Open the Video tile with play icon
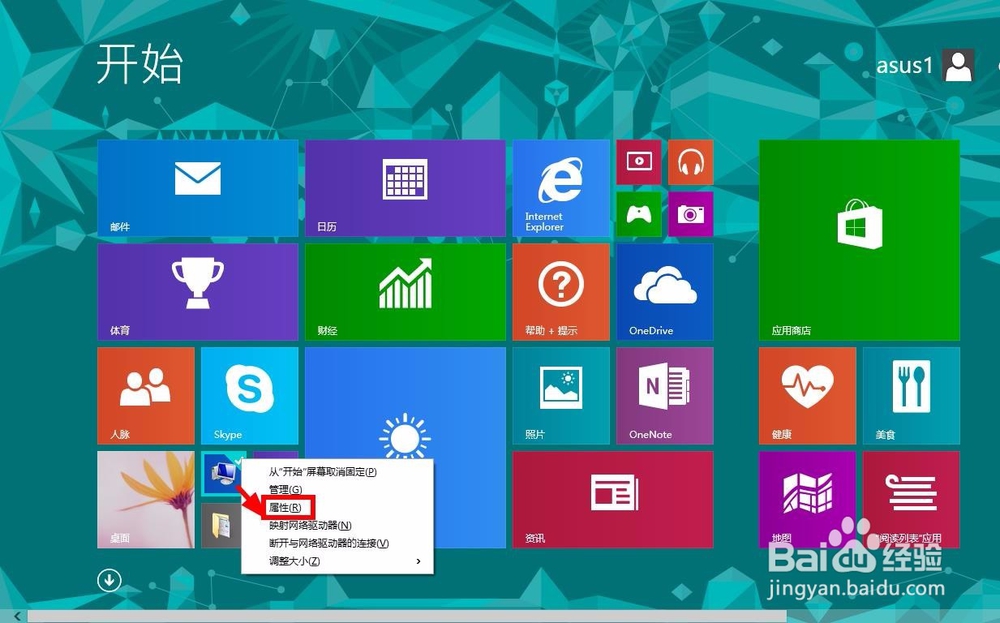1000x623 pixels. pos(638,162)
